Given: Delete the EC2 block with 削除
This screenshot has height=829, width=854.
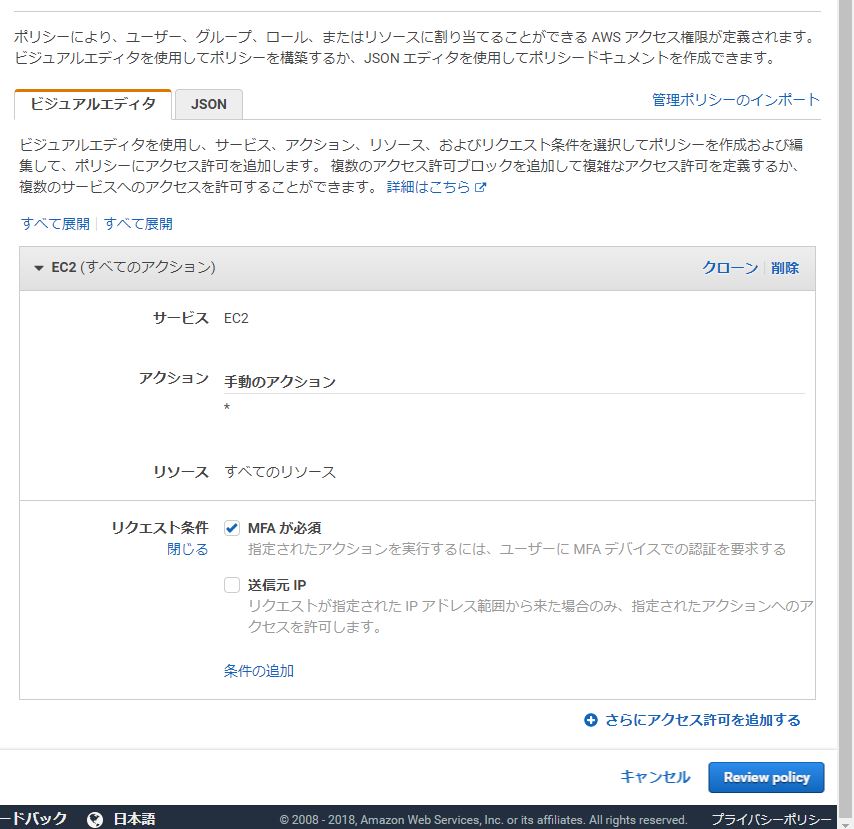Looking at the screenshot, I should (785, 267).
